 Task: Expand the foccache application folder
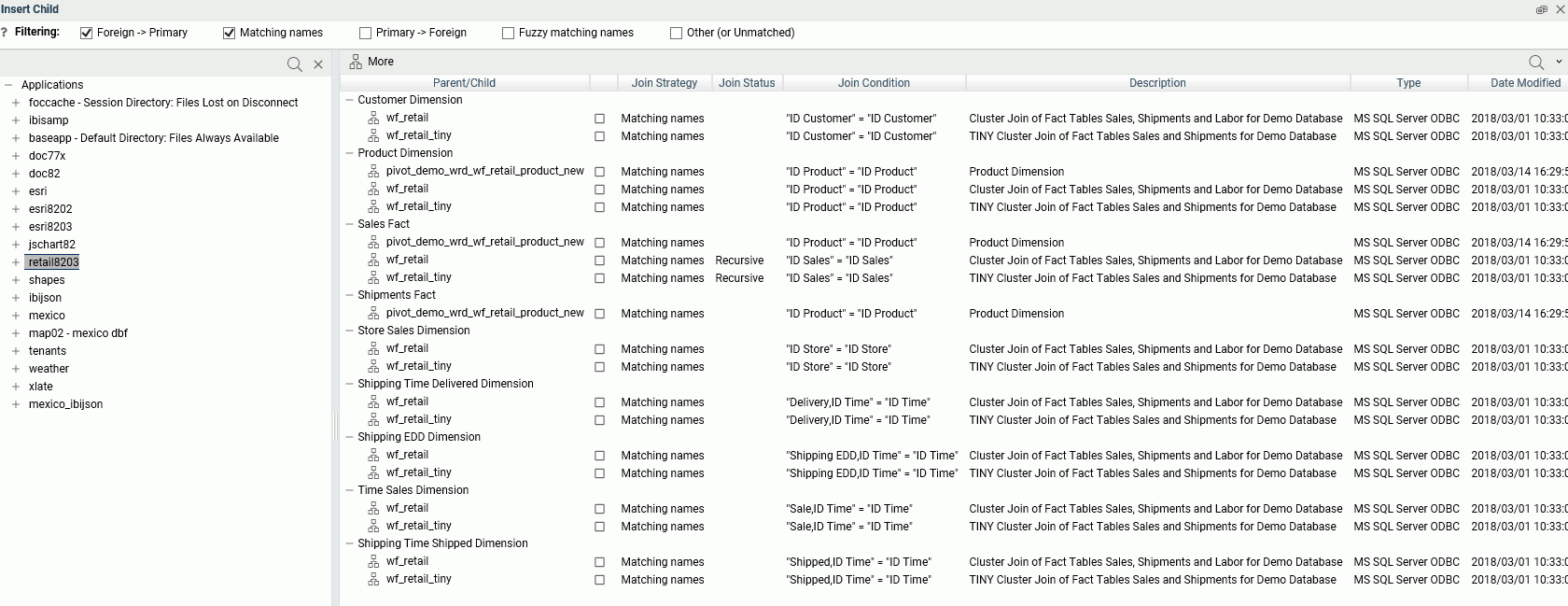point(16,103)
